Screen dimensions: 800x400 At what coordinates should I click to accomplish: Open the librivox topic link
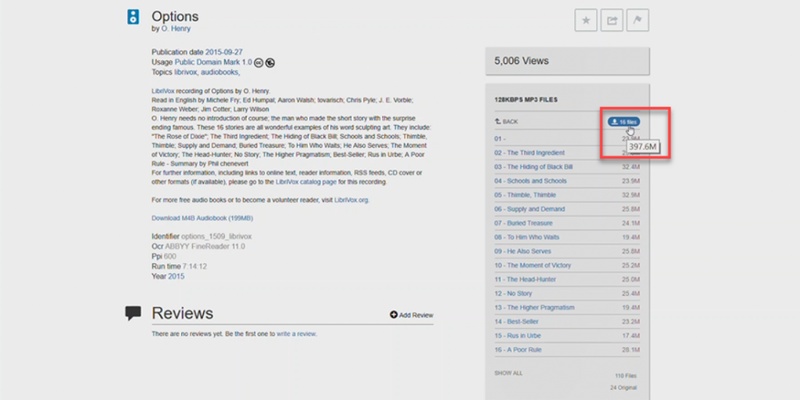point(185,72)
